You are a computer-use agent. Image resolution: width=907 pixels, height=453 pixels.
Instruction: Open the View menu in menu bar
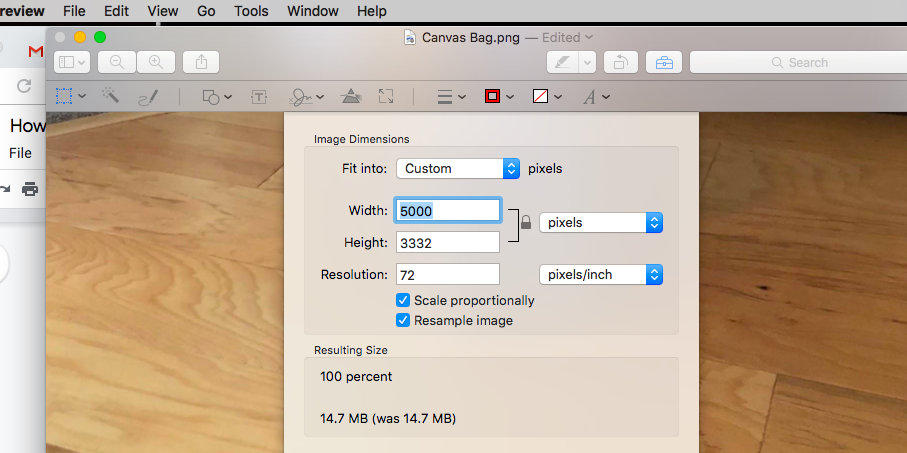pyautogui.click(x=162, y=11)
